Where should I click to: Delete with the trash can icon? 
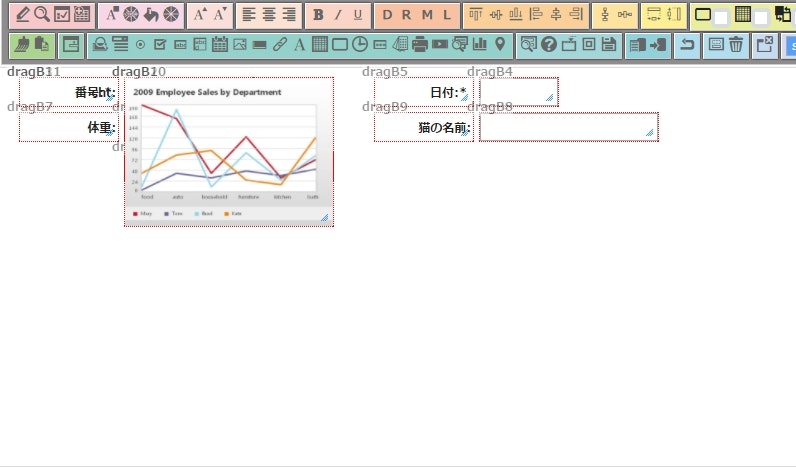(x=736, y=45)
